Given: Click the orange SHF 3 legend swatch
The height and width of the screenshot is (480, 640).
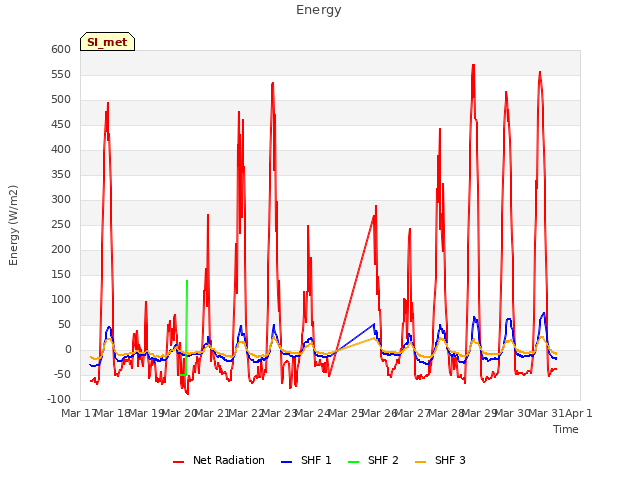Looking at the screenshot, I should pyautogui.click(x=420, y=462).
